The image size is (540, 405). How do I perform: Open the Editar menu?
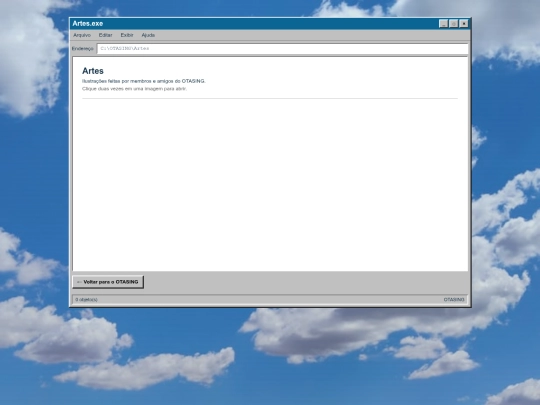coord(105,35)
